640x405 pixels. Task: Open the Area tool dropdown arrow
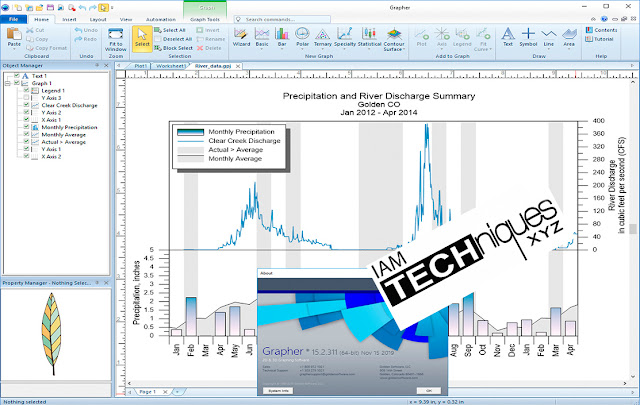(569, 49)
